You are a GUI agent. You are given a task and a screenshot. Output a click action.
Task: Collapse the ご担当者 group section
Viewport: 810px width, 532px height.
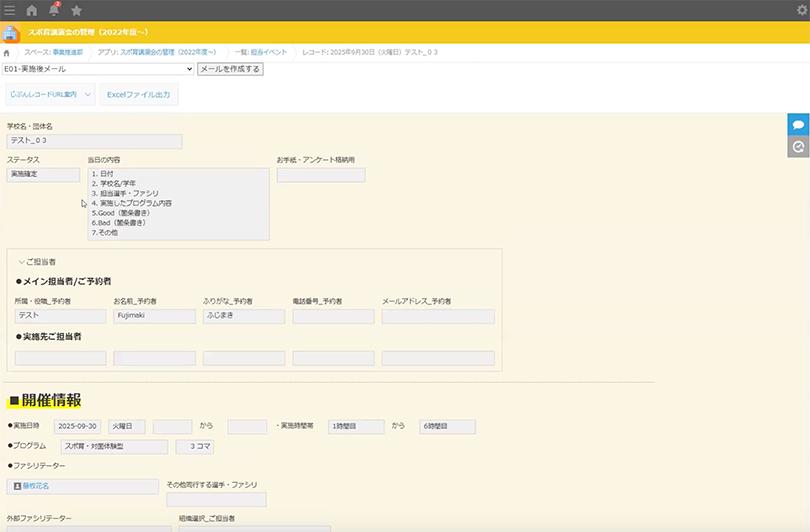click(21, 262)
